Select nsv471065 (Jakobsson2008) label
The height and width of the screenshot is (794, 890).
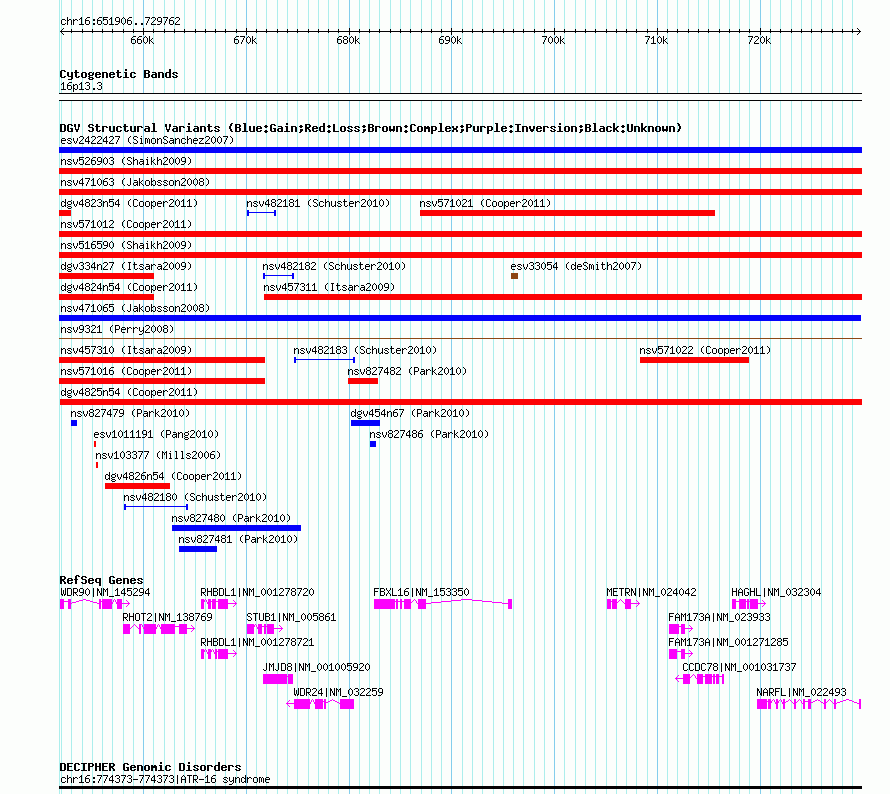[x=135, y=308]
